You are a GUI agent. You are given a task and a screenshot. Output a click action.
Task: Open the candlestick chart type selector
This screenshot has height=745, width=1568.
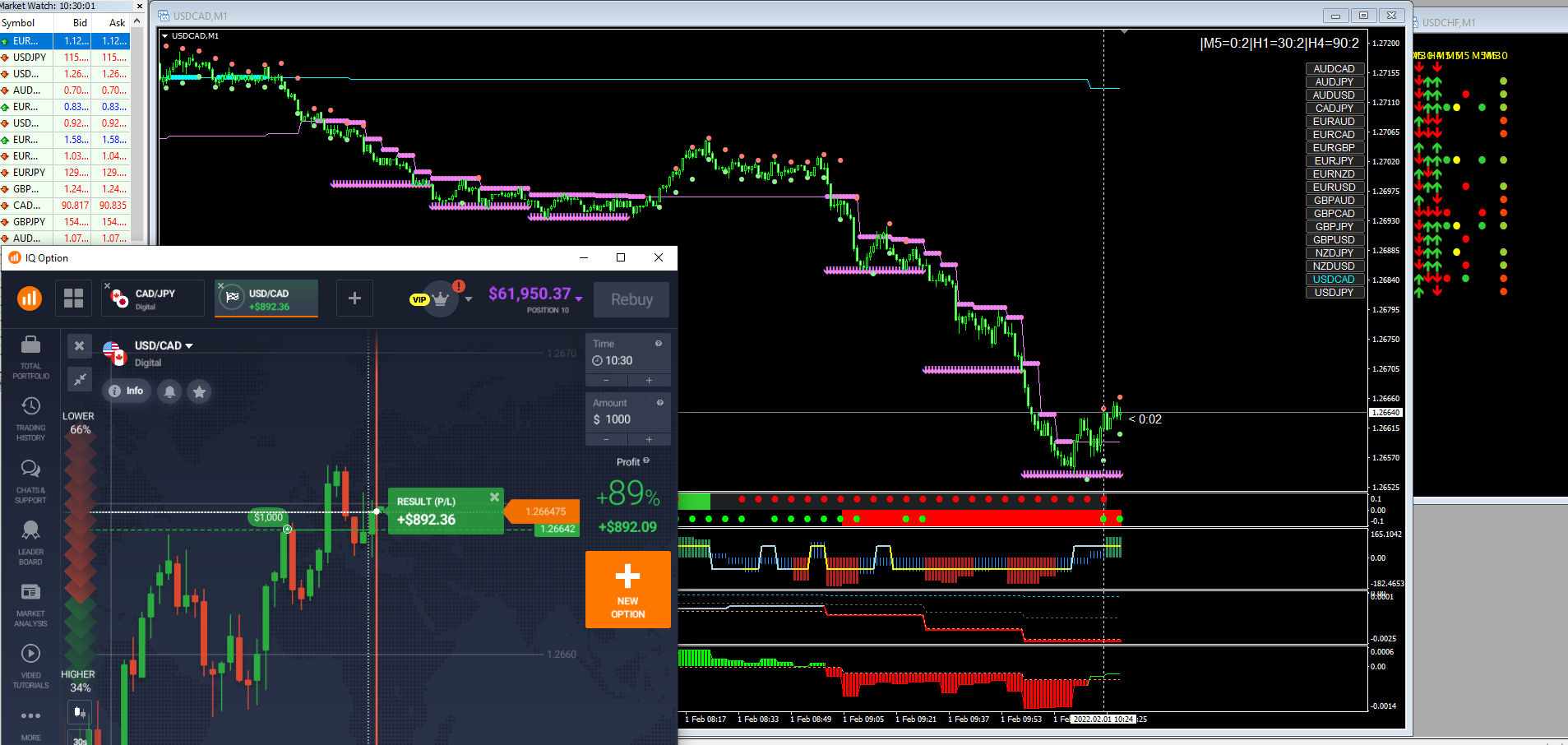pyautogui.click(x=80, y=711)
